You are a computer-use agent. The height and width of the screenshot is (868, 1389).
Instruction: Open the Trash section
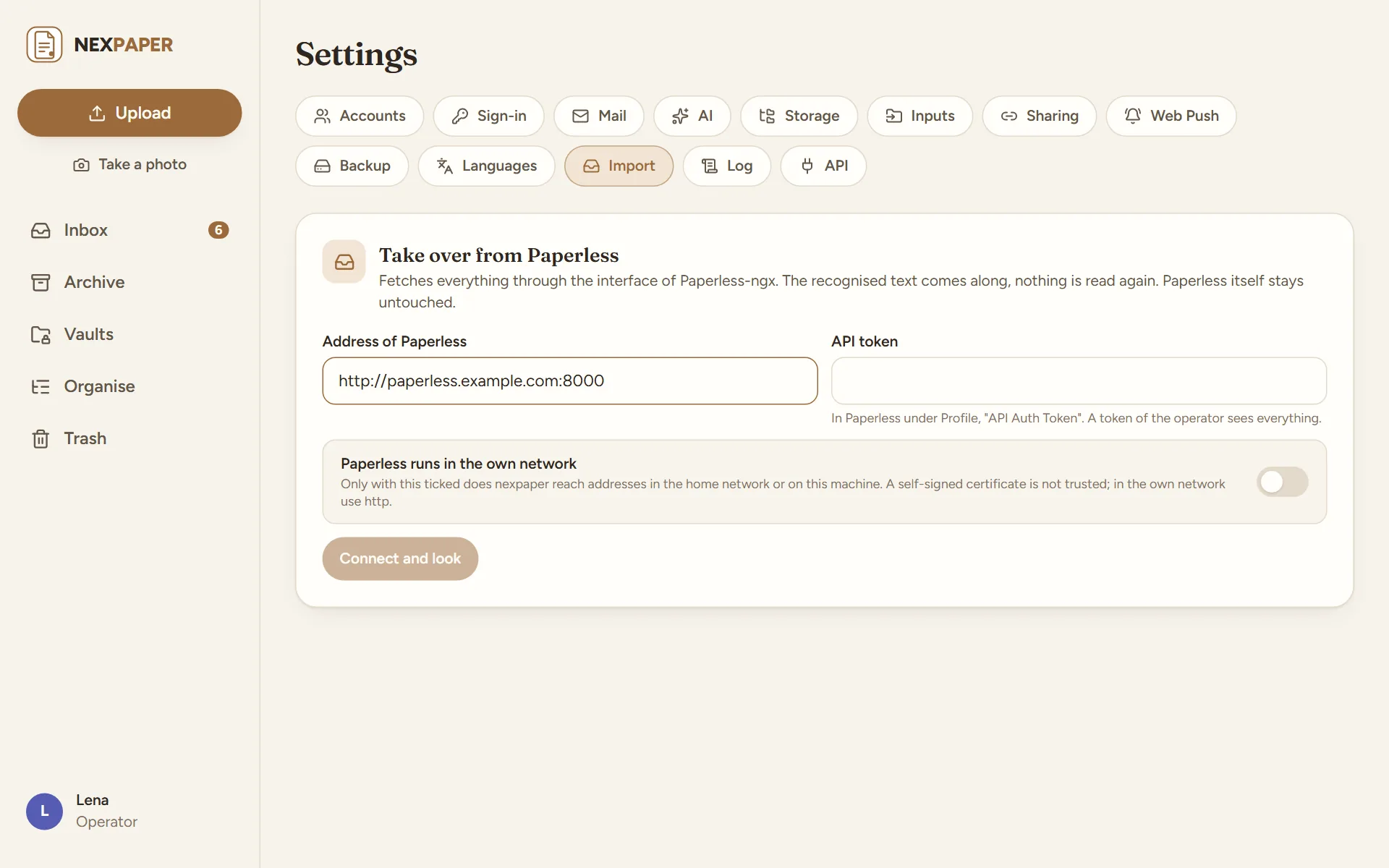[129, 438]
